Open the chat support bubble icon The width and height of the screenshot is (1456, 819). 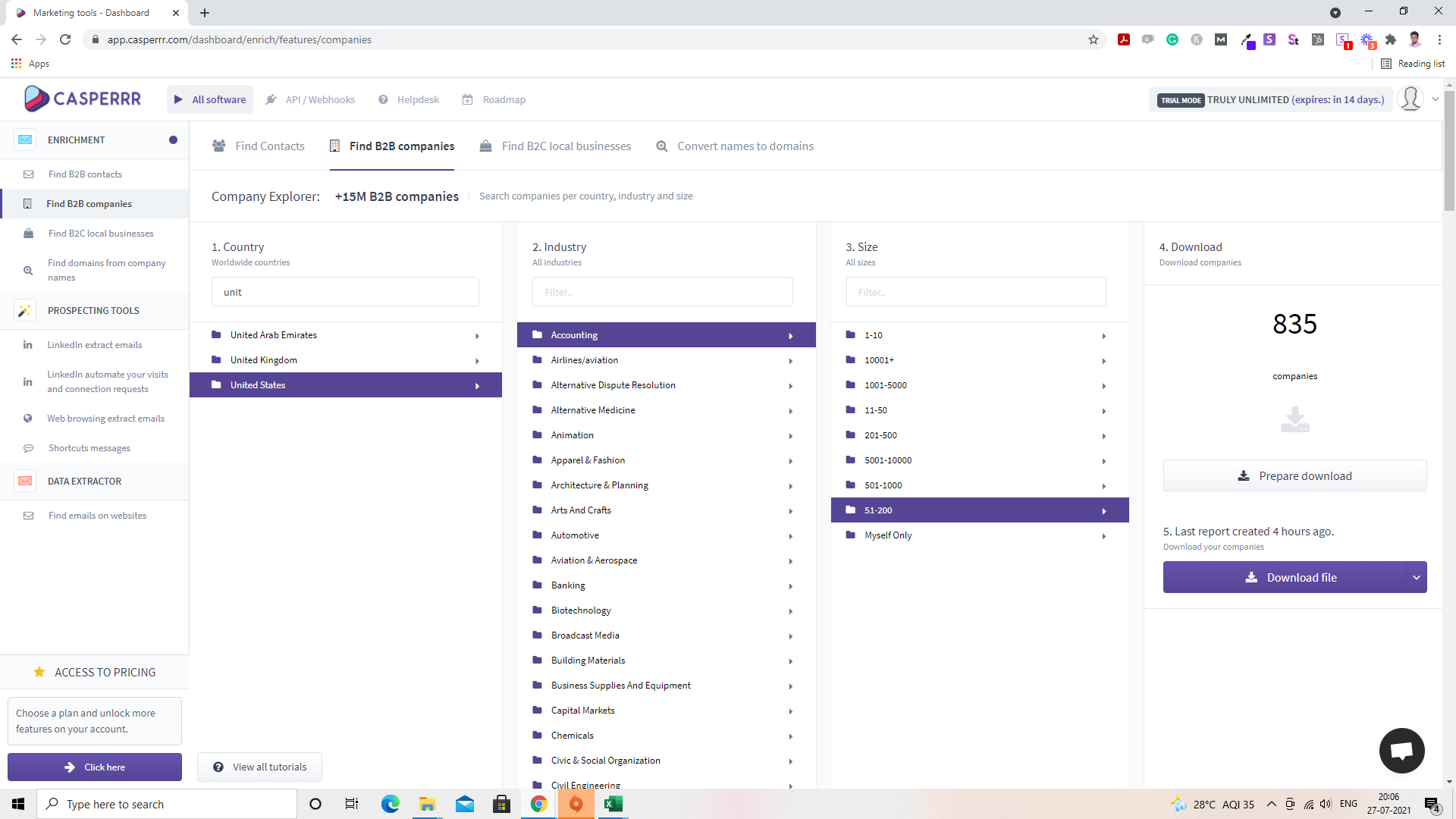pos(1401,751)
